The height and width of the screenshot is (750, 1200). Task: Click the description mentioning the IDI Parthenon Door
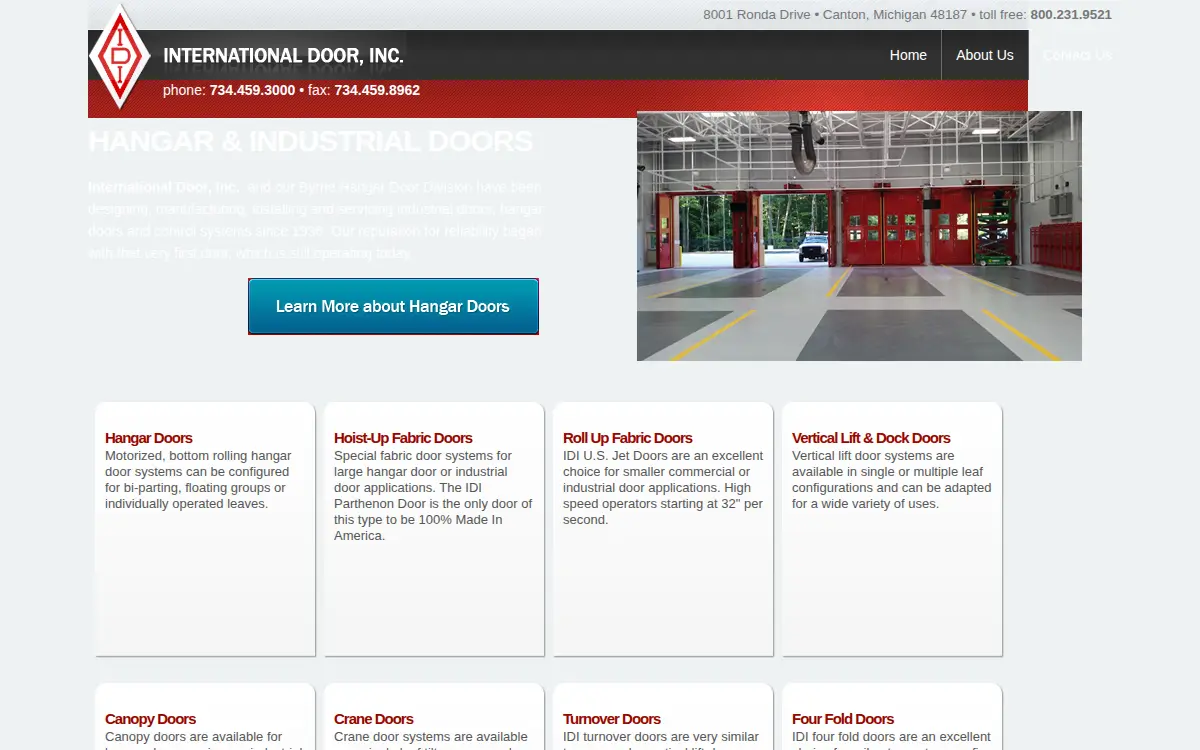(433, 496)
